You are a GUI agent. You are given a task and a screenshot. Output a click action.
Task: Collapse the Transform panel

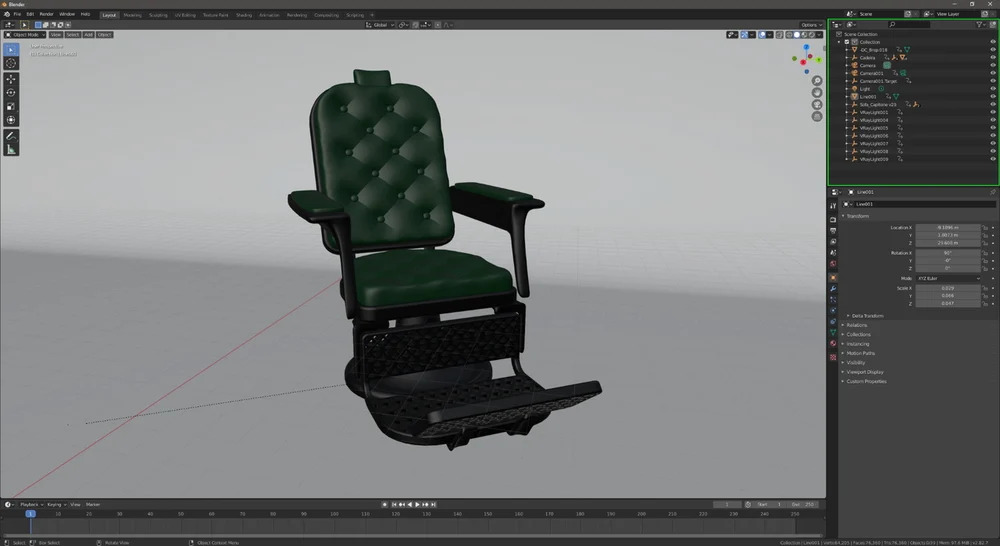(x=856, y=216)
